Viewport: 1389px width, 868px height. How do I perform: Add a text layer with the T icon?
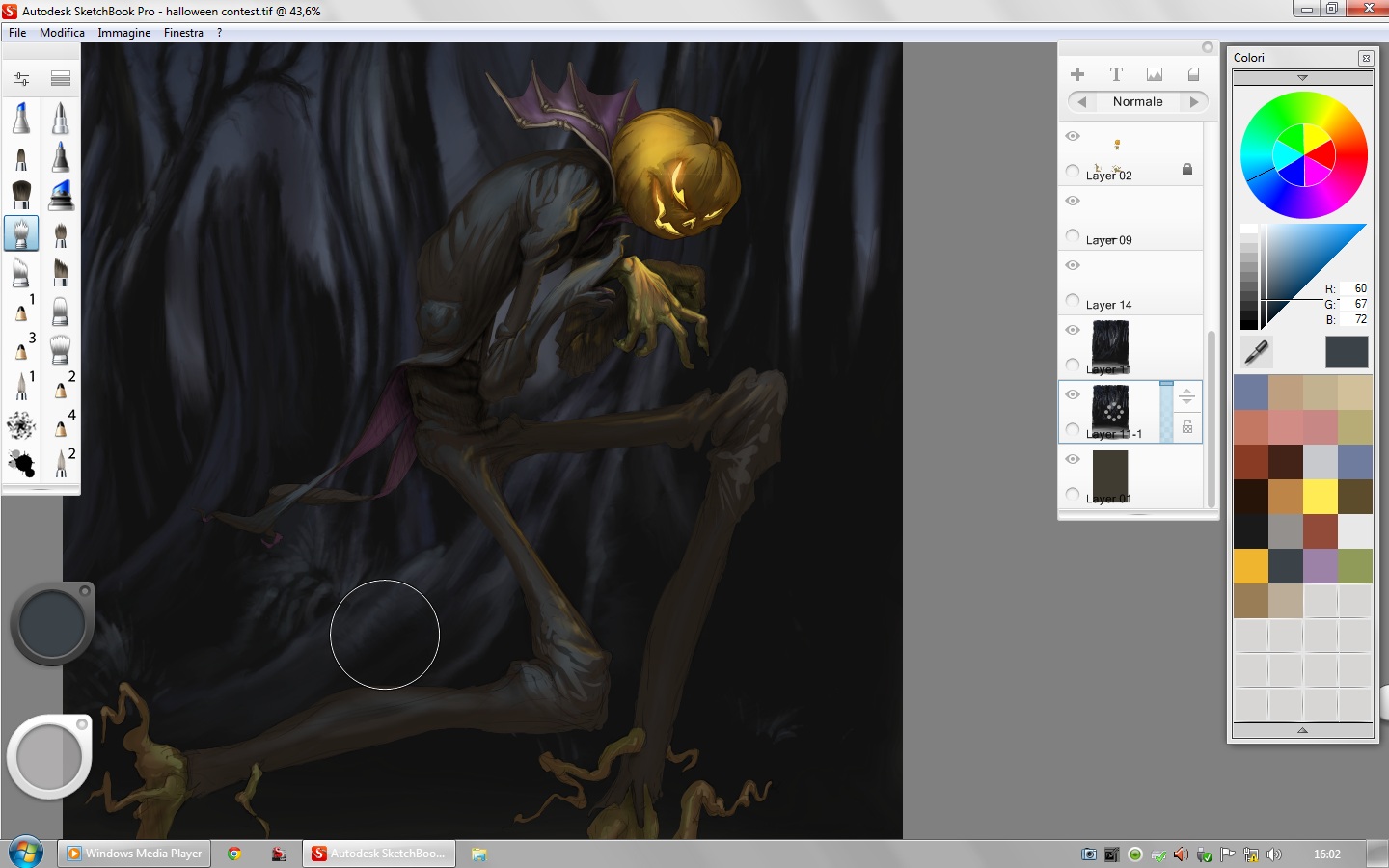click(1116, 74)
